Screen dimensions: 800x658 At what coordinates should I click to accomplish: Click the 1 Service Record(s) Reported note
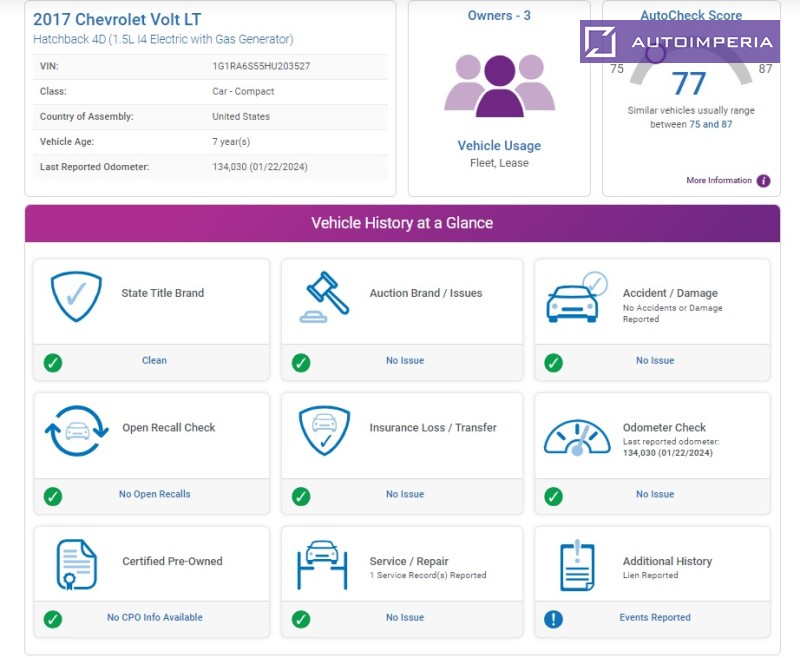pyautogui.click(x=428, y=575)
